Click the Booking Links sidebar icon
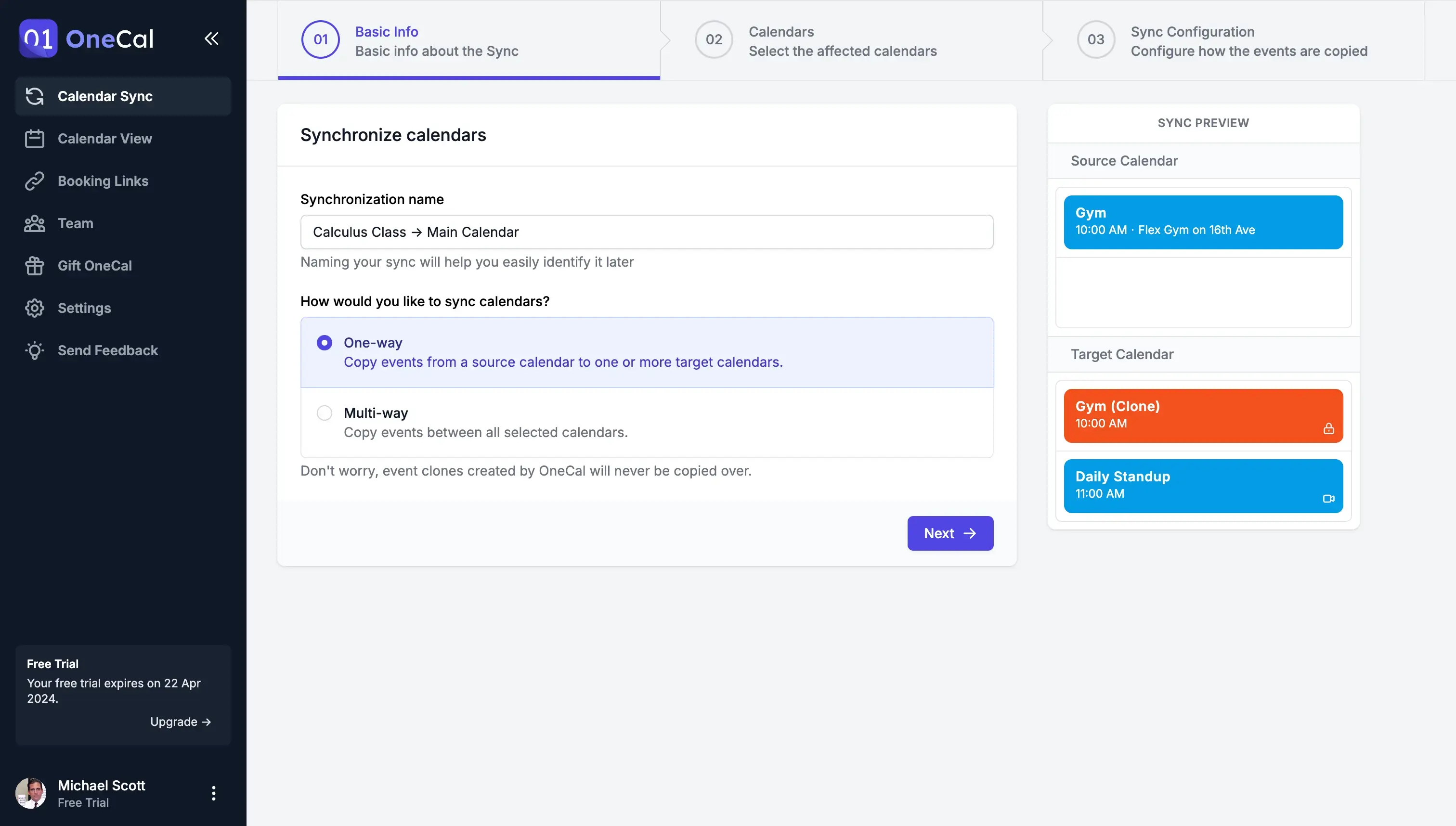Image resolution: width=1456 pixels, height=826 pixels. tap(34, 182)
